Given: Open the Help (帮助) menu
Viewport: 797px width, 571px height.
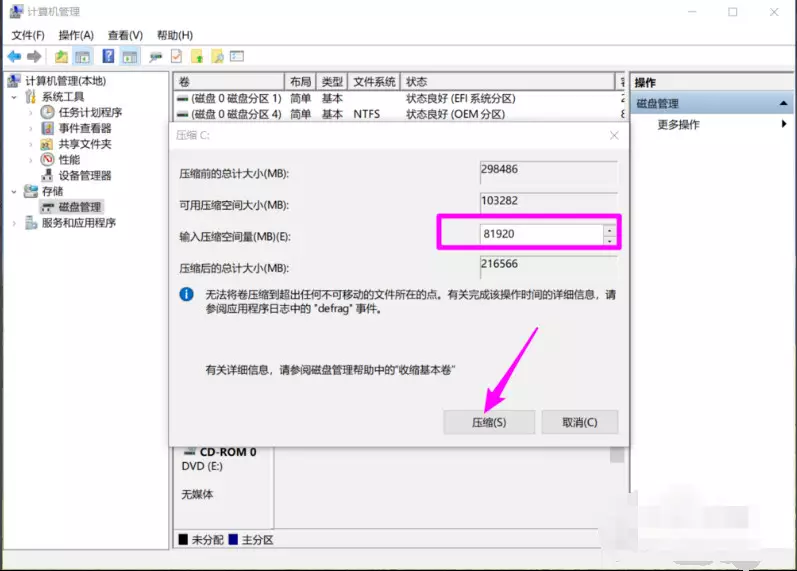Looking at the screenshot, I should pyautogui.click(x=175, y=35).
